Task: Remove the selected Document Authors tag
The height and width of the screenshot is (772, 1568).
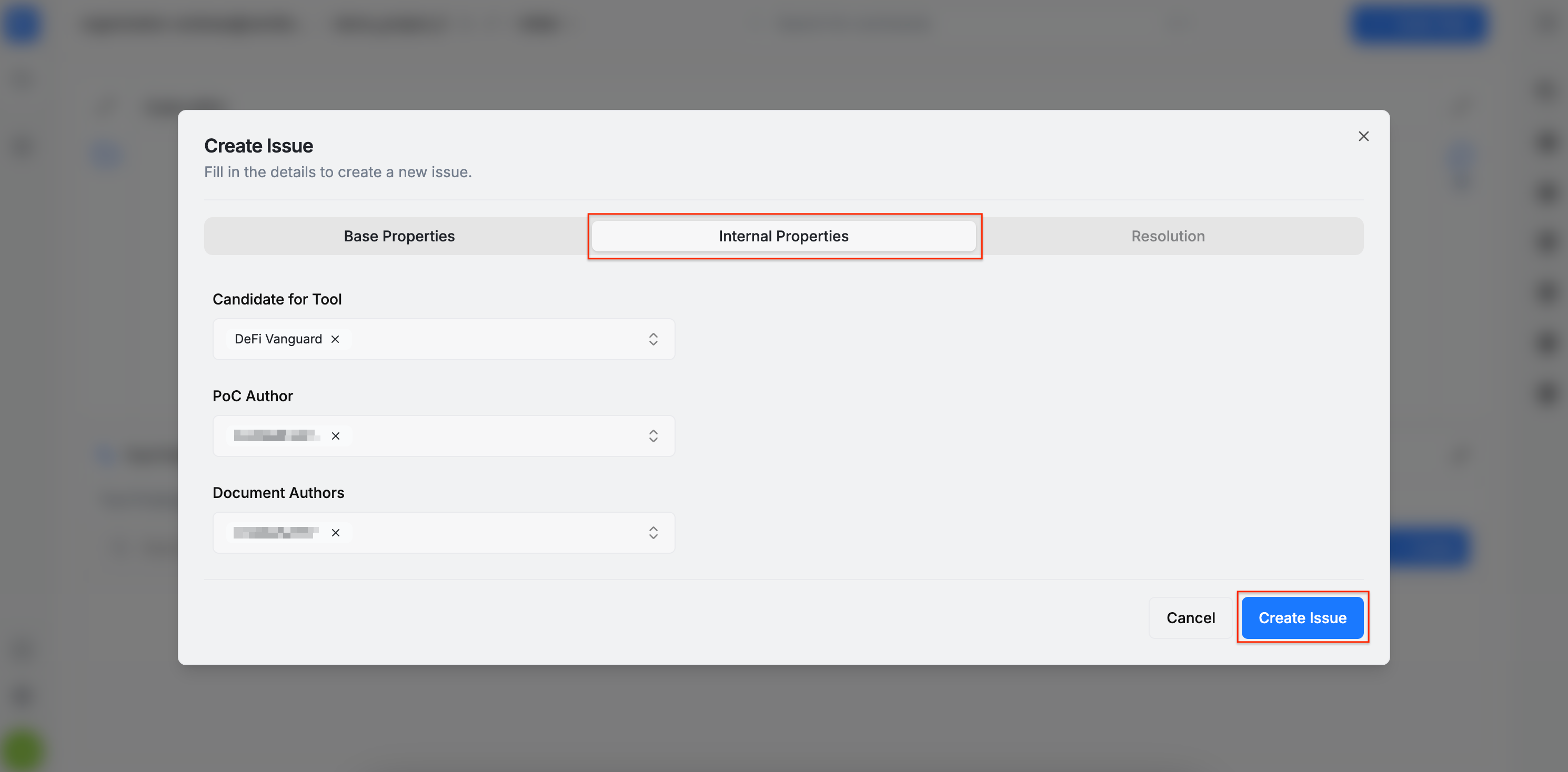Action: click(335, 533)
